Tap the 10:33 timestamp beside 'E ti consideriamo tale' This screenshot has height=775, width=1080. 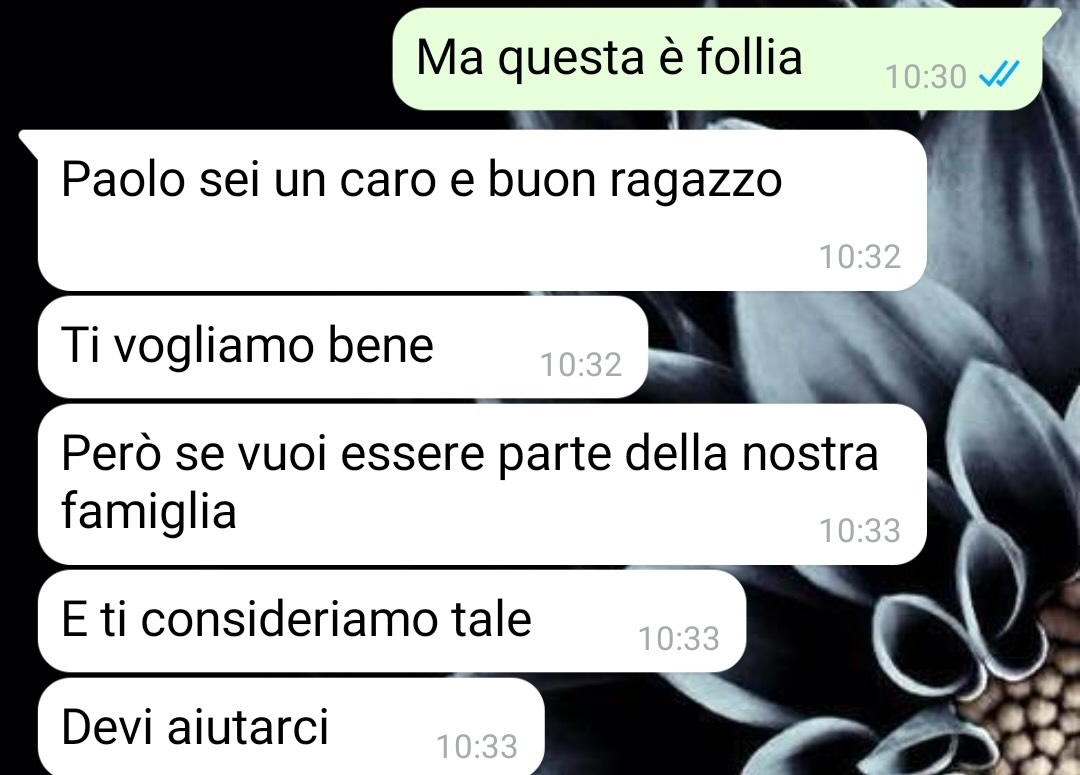click(679, 639)
